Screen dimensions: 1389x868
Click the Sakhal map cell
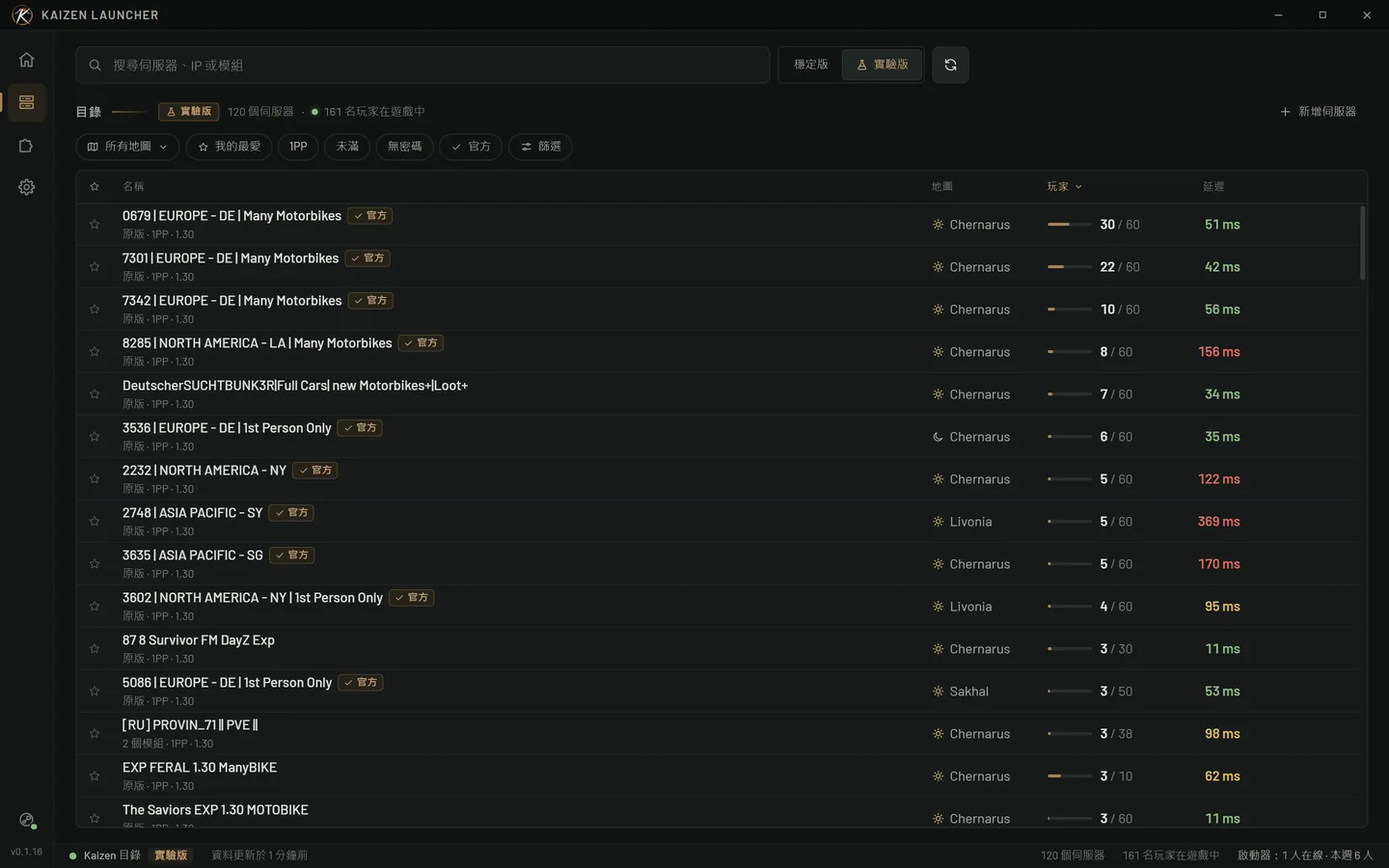tap(961, 692)
